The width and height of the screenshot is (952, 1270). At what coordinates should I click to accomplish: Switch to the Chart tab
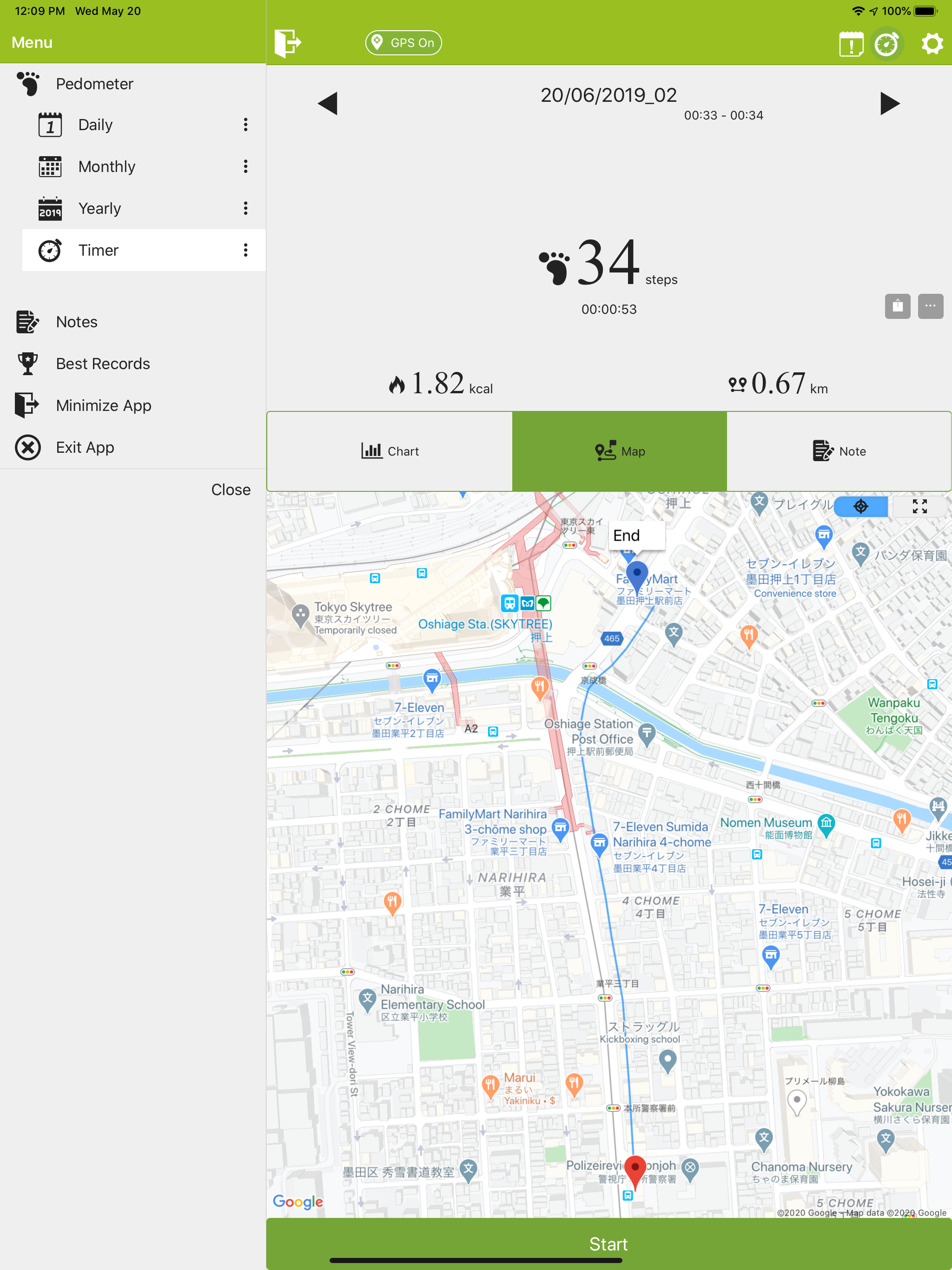point(390,451)
